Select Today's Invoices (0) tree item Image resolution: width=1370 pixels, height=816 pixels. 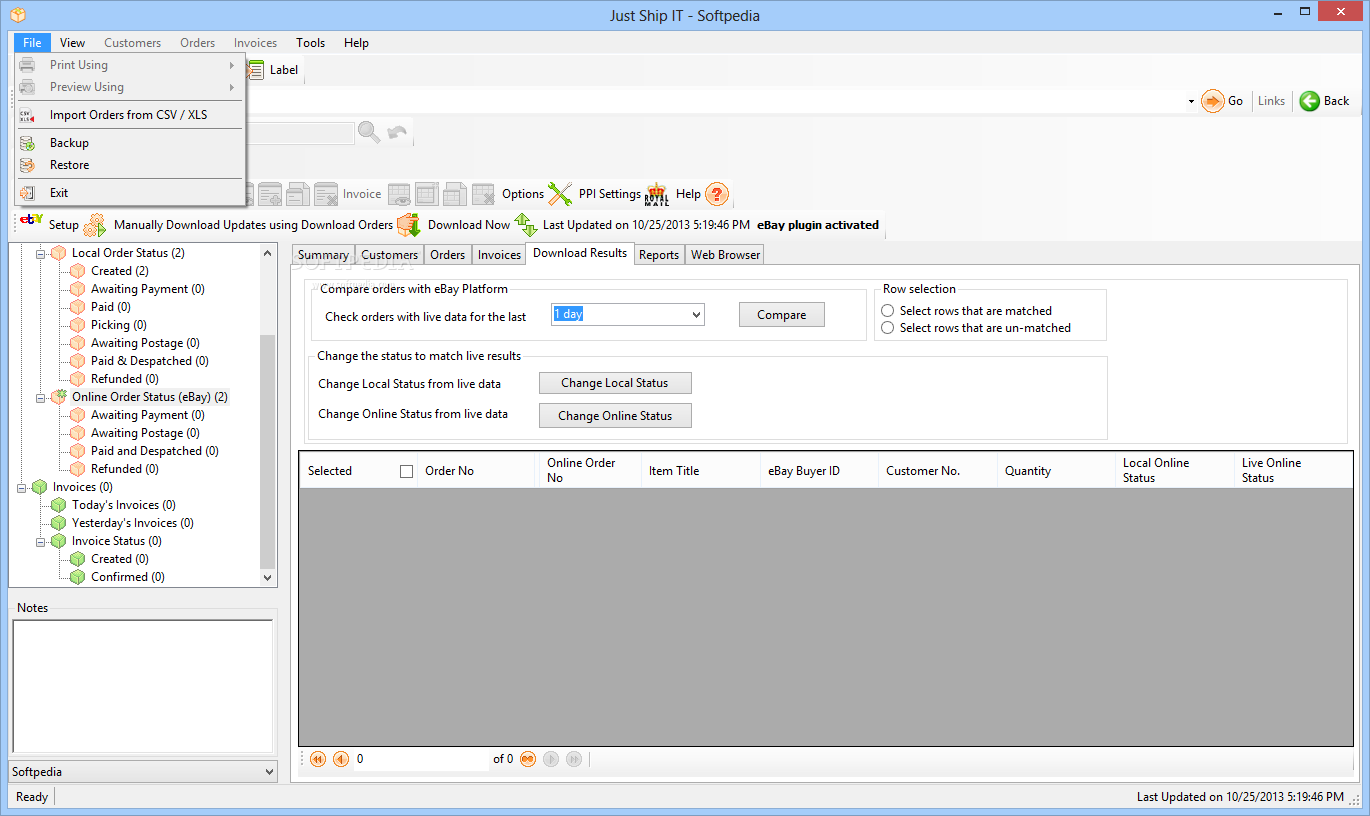123,505
